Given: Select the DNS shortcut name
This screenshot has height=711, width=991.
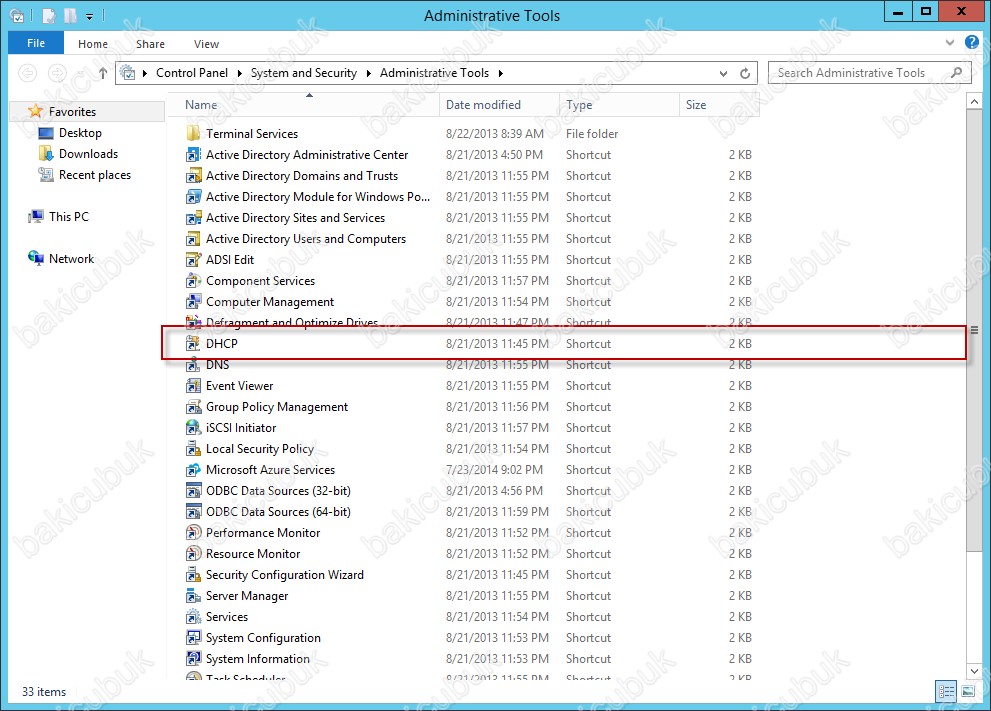Looking at the screenshot, I should [217, 365].
